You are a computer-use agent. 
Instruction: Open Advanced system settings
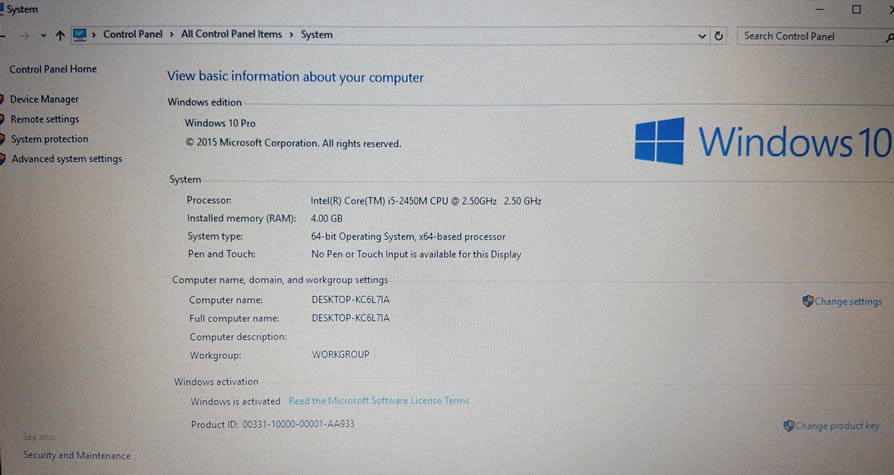tap(67, 159)
